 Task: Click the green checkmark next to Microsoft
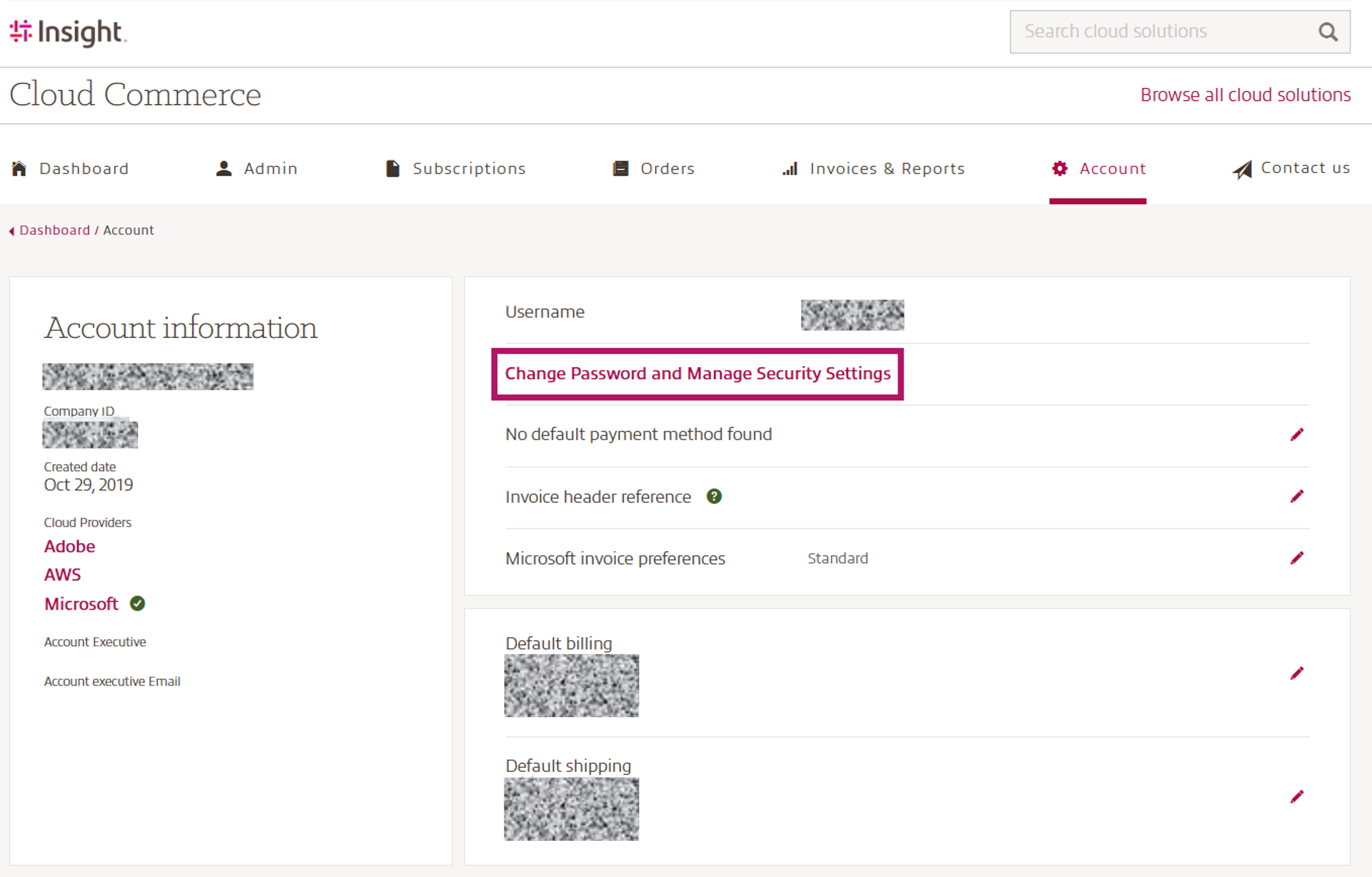click(x=136, y=604)
